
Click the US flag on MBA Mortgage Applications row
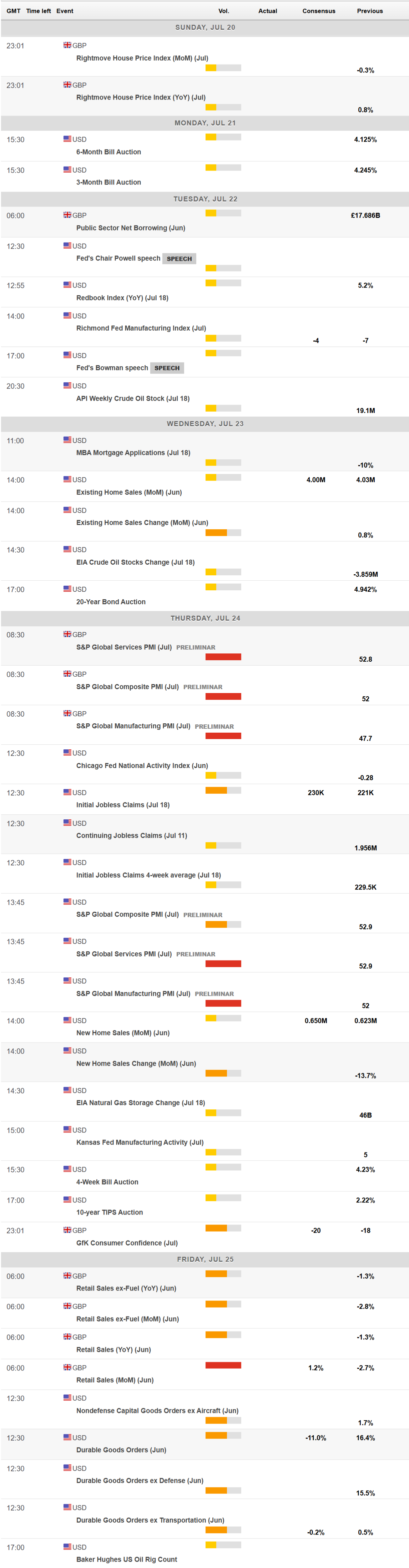[x=67, y=440]
